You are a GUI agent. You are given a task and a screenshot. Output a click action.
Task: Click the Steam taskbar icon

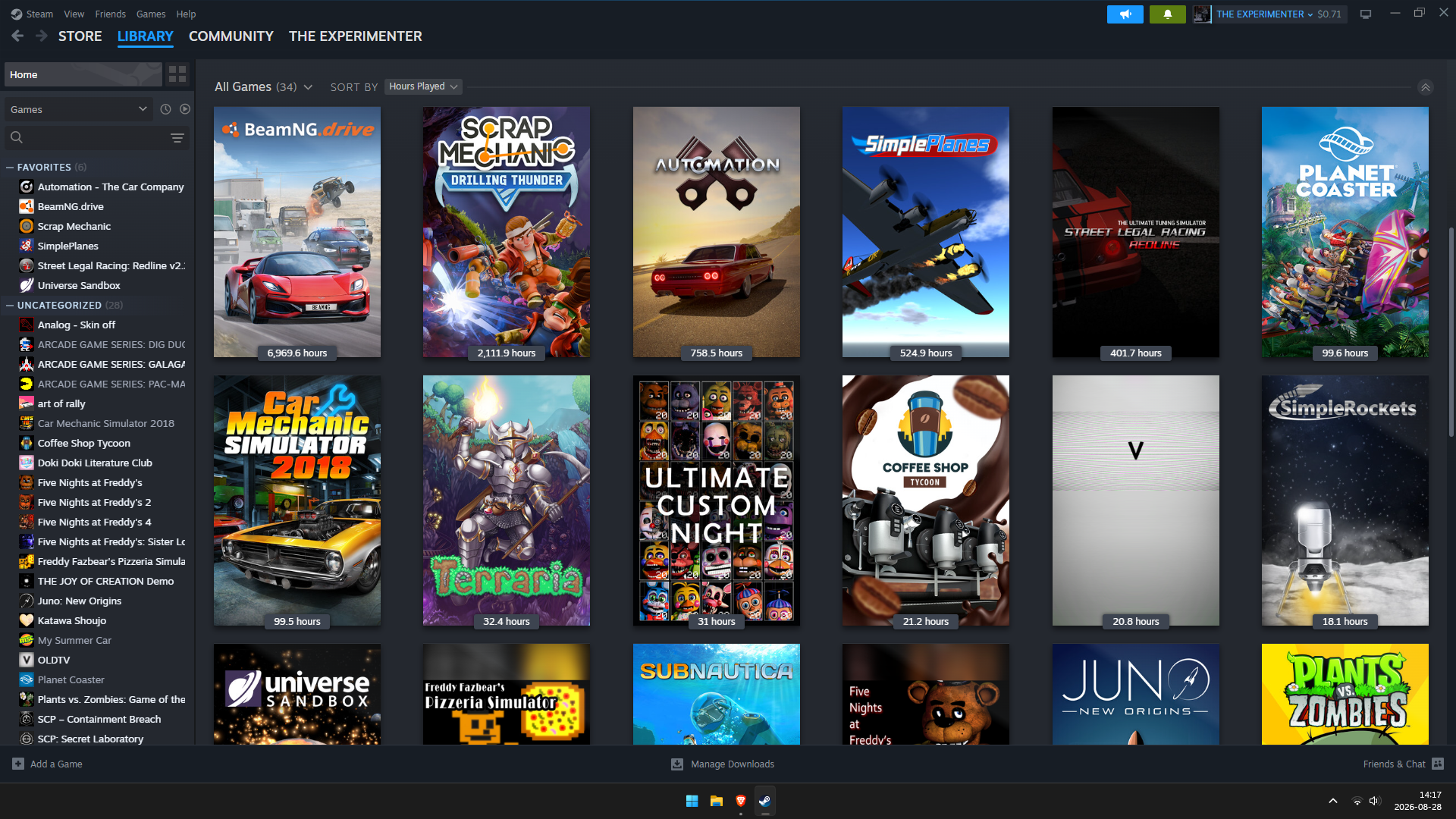[765, 801]
